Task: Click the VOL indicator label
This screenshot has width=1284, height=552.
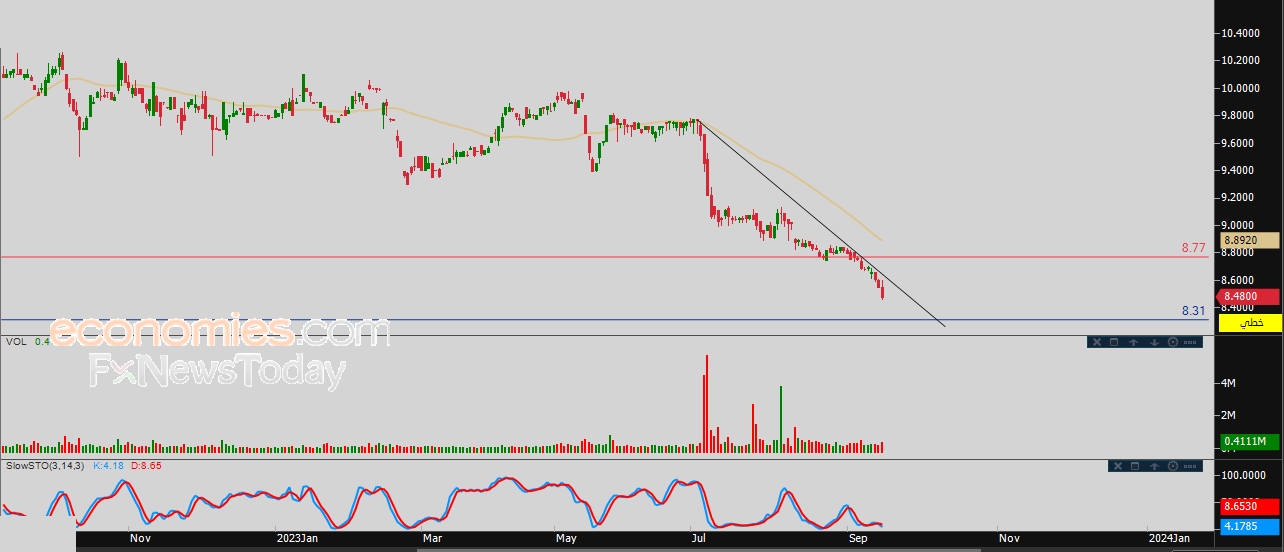Action: [15, 342]
